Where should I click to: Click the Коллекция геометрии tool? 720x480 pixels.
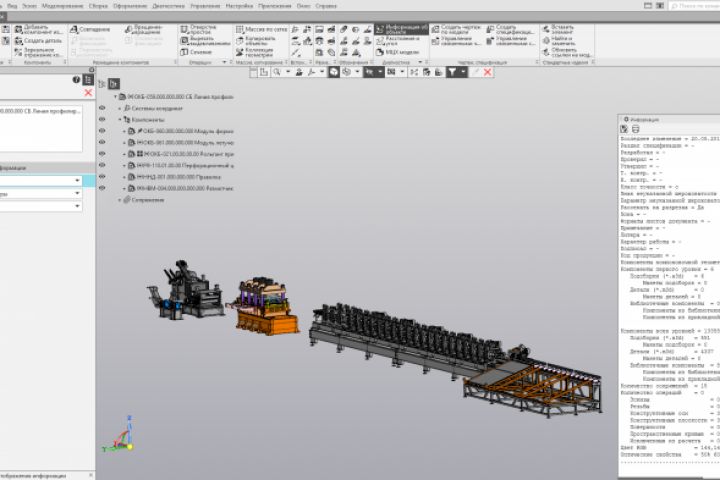254,52
